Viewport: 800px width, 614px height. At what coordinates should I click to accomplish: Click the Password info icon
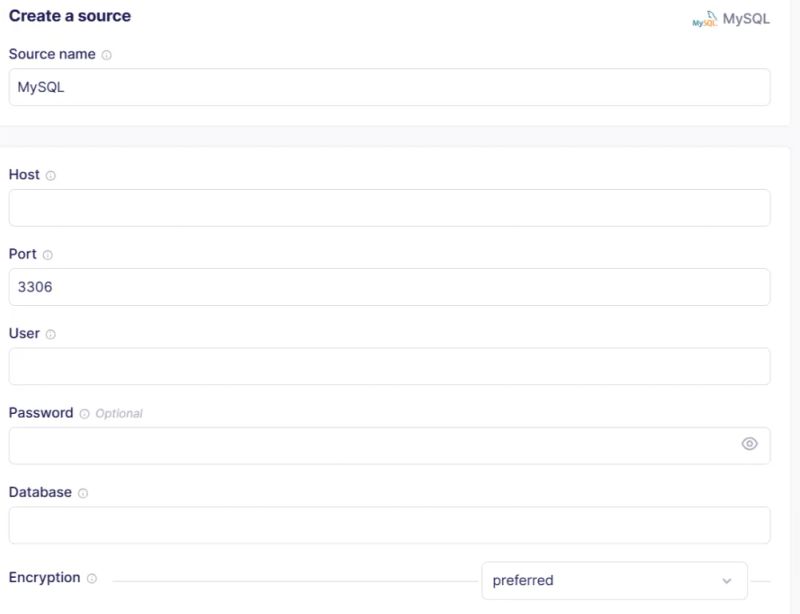pyautogui.click(x=85, y=414)
